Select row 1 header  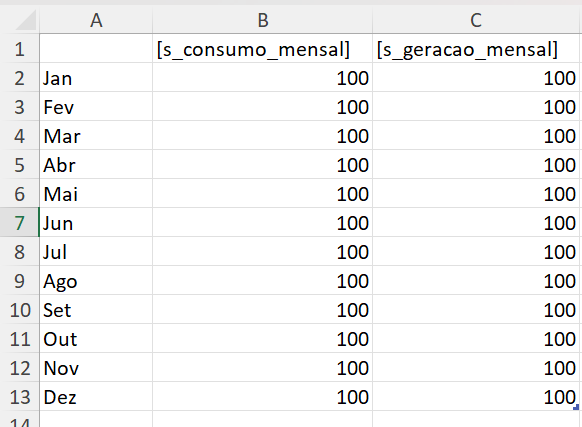(x=19, y=49)
